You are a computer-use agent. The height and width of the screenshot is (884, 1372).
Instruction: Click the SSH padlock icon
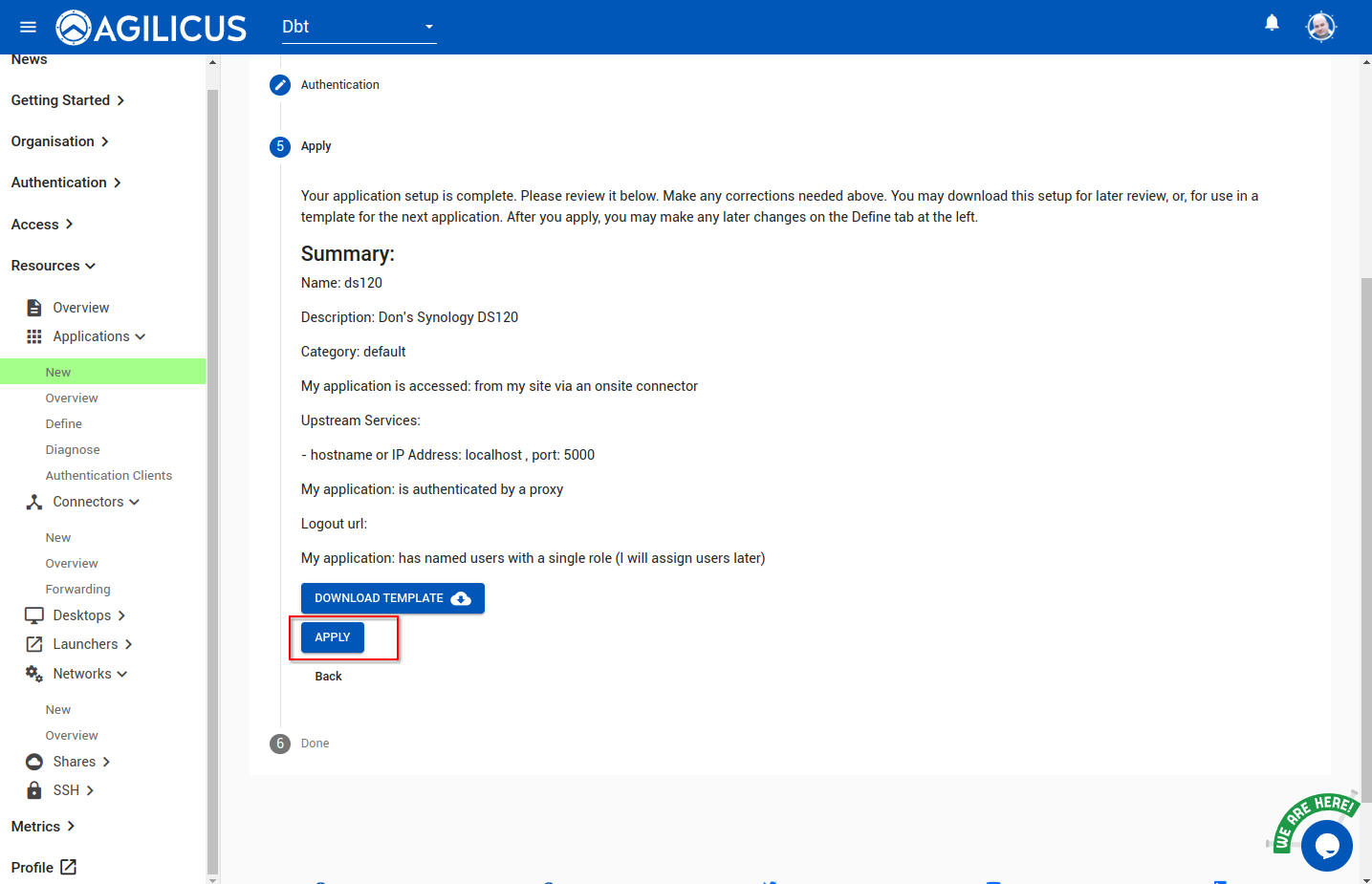coord(34,790)
